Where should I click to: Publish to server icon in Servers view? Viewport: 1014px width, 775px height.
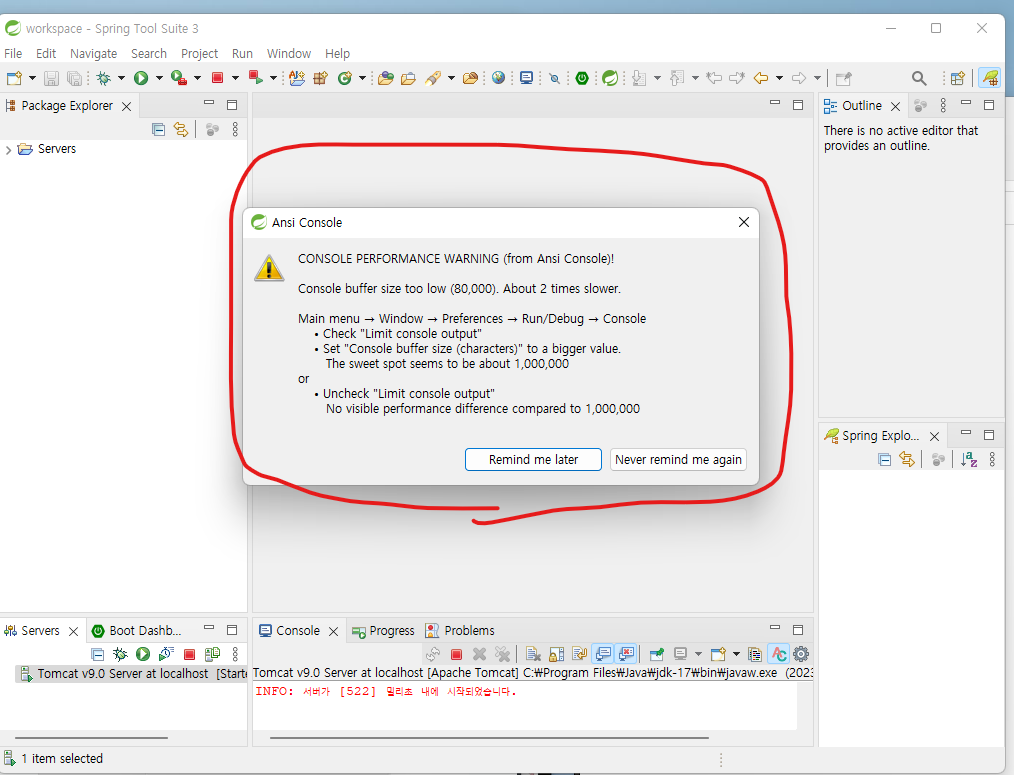pos(212,654)
